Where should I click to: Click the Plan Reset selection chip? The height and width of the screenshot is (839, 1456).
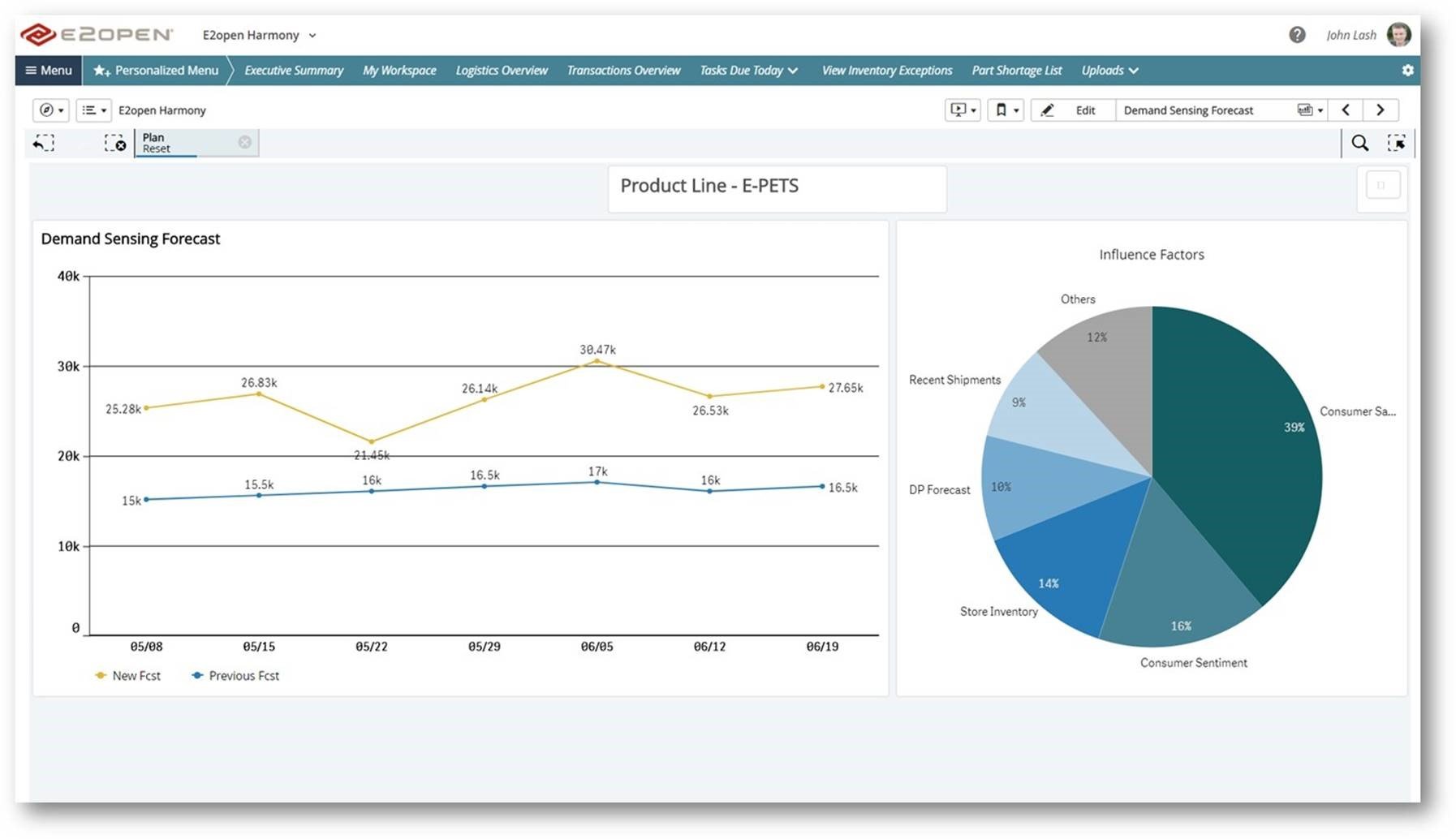(x=196, y=143)
